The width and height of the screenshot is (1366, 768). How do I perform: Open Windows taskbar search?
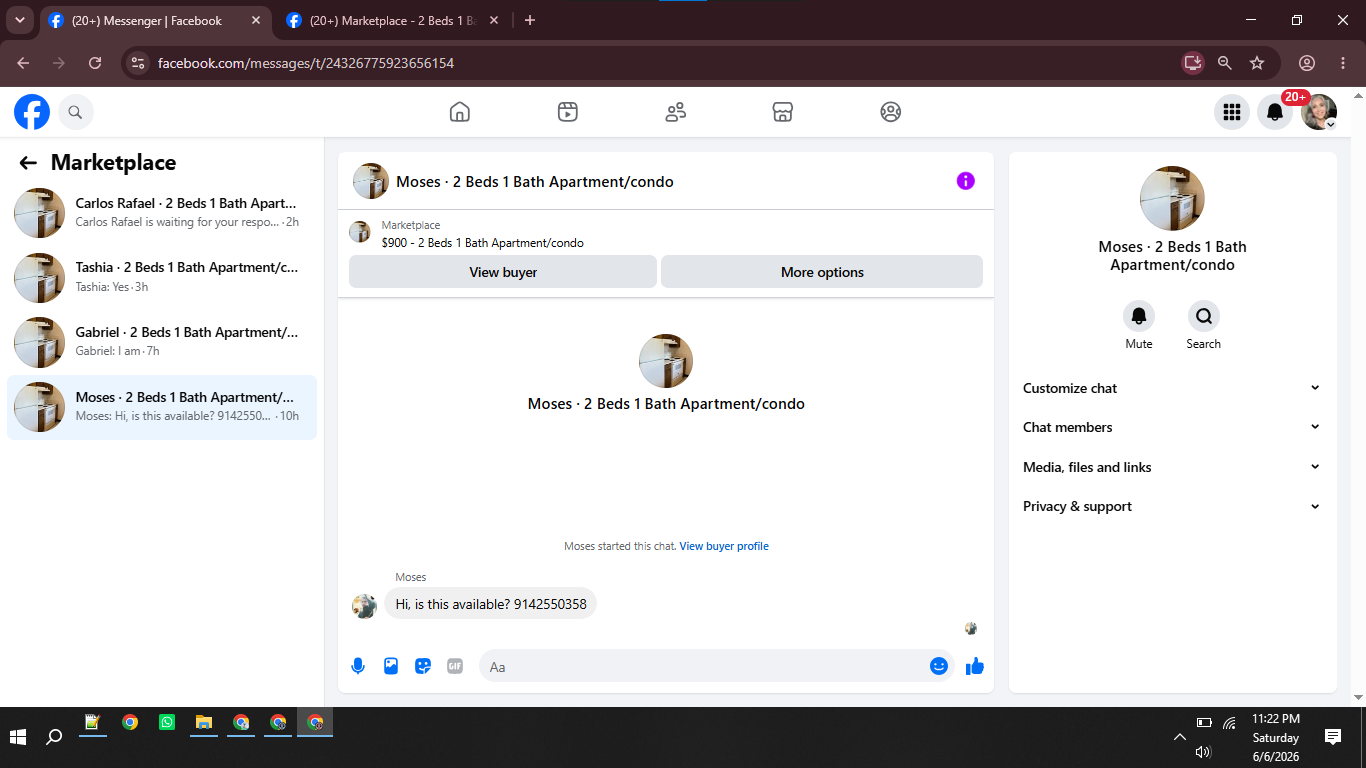55,737
